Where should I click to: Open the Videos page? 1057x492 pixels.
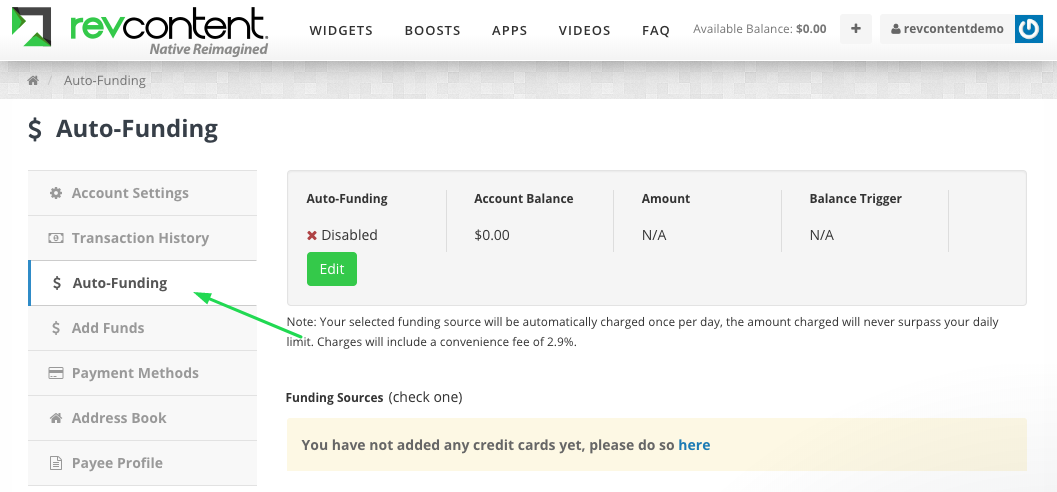[x=584, y=30]
